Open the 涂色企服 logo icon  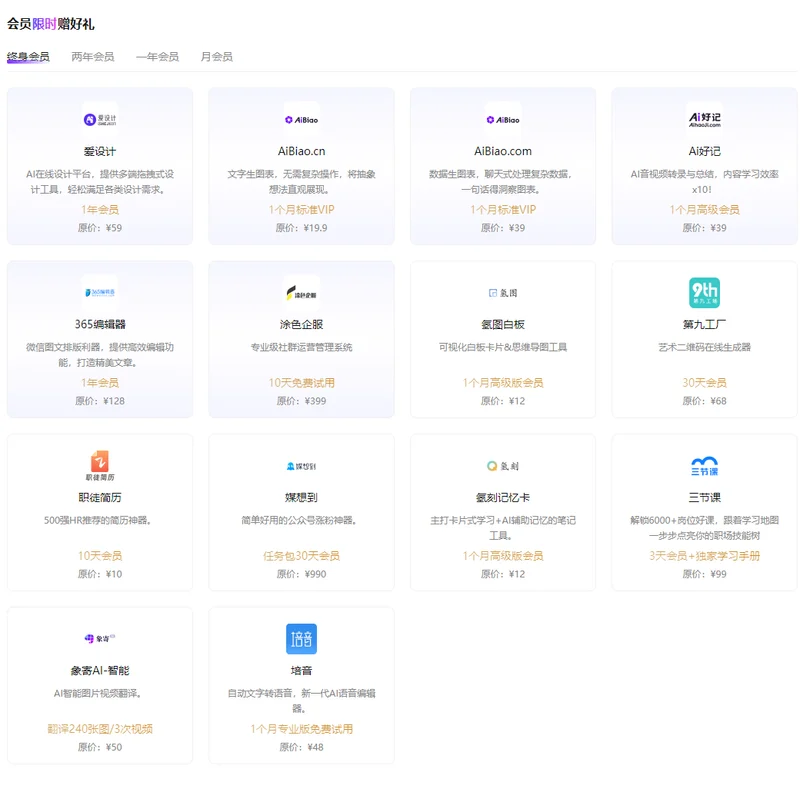[301, 292]
